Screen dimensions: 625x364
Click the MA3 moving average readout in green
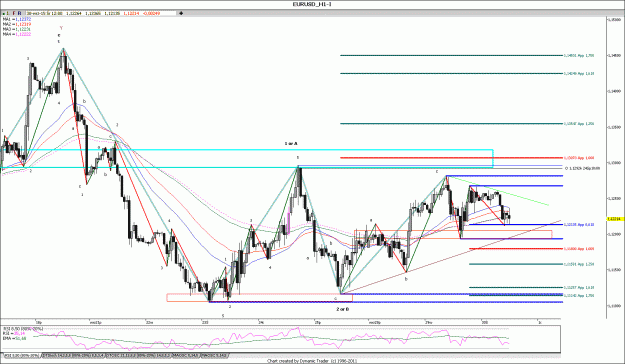coord(17,29)
